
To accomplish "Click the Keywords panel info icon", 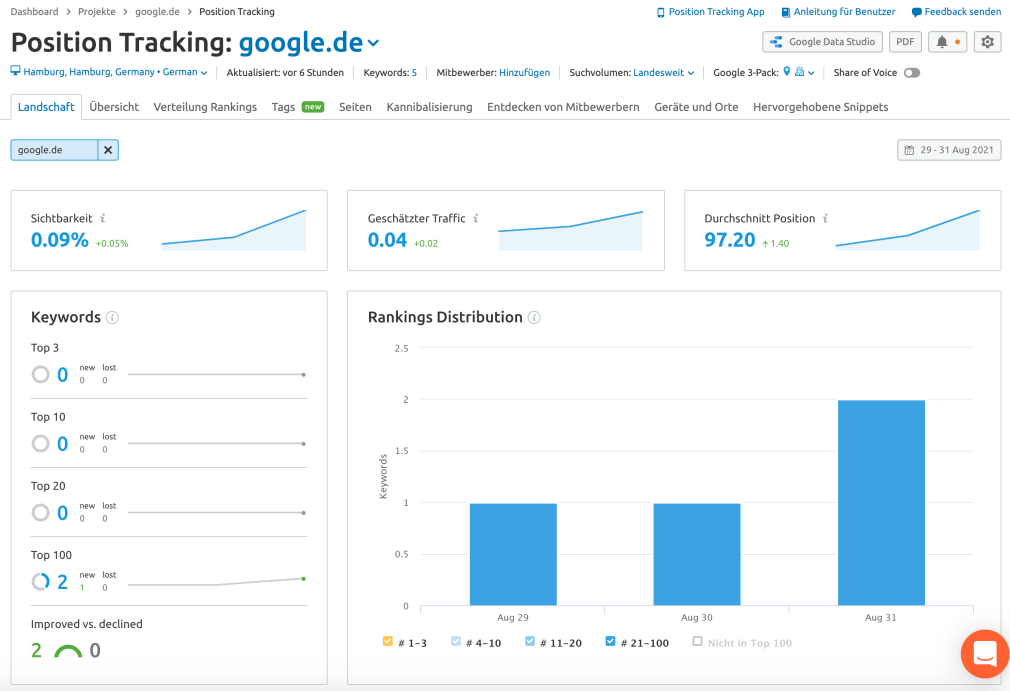I will click(112, 317).
